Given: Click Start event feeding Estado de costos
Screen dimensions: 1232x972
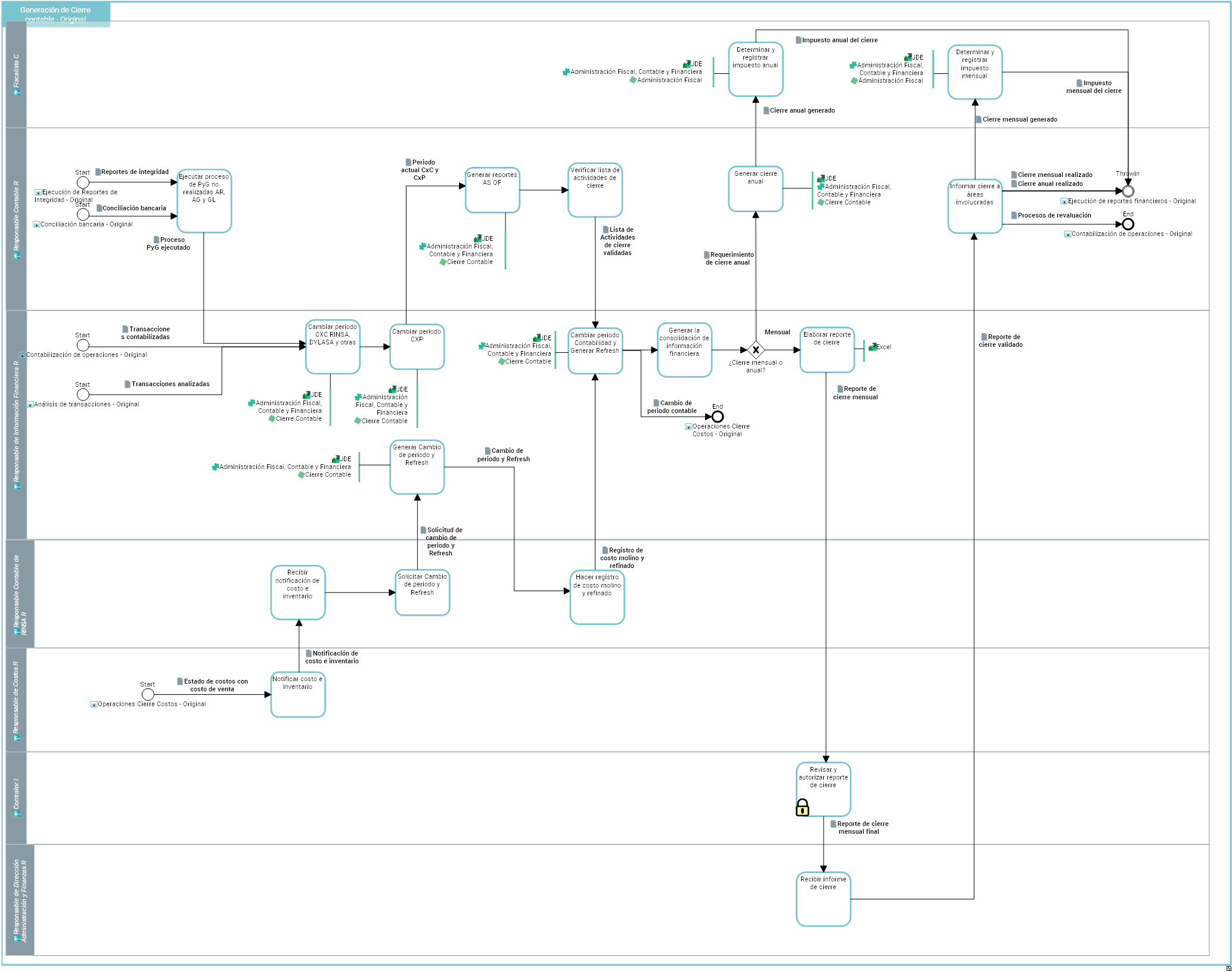Looking at the screenshot, I should 148,694.
